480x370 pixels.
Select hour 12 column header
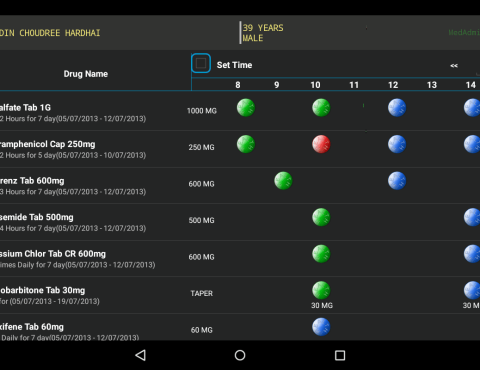coord(393,85)
